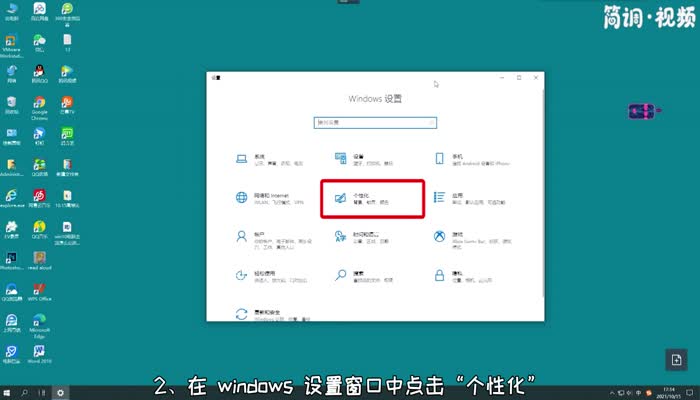Open the 游戏 (Gaming) Xbox settings category
Image resolution: width=700 pixels, height=400 pixels.
(x=471, y=240)
